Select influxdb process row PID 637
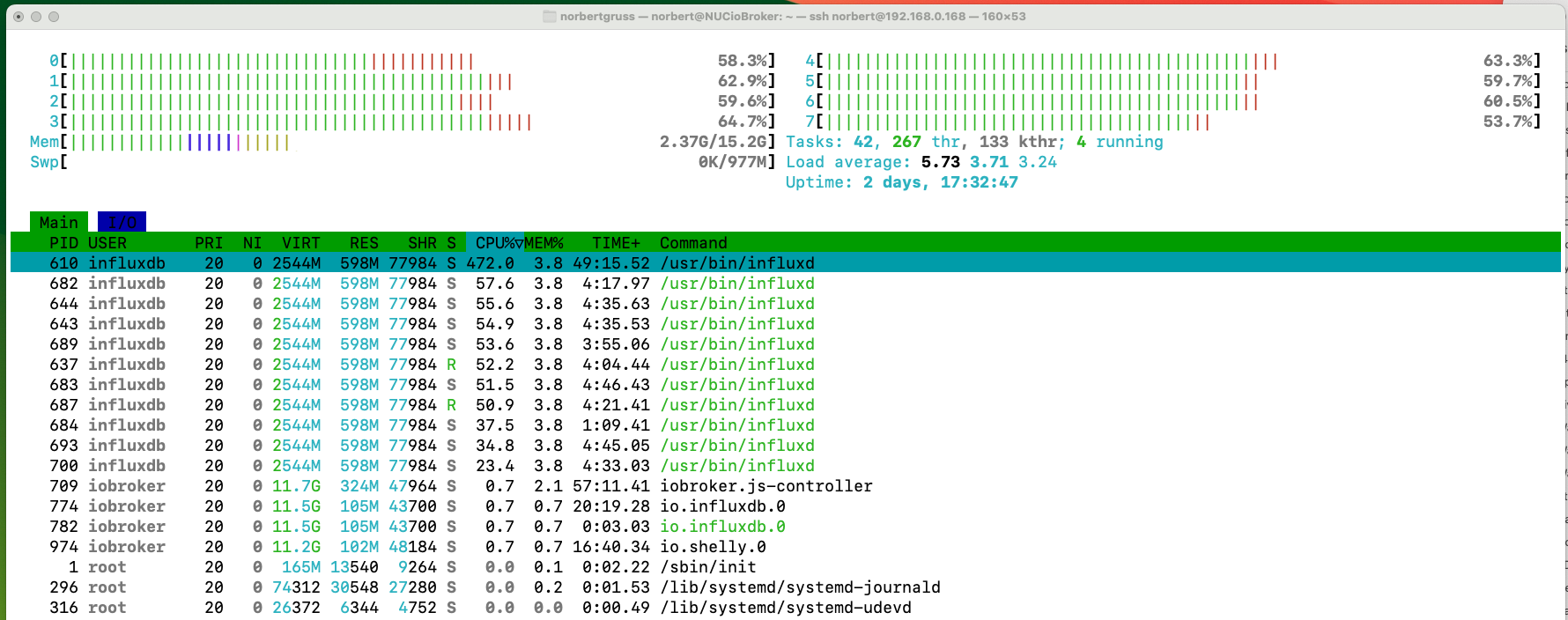 [785, 365]
